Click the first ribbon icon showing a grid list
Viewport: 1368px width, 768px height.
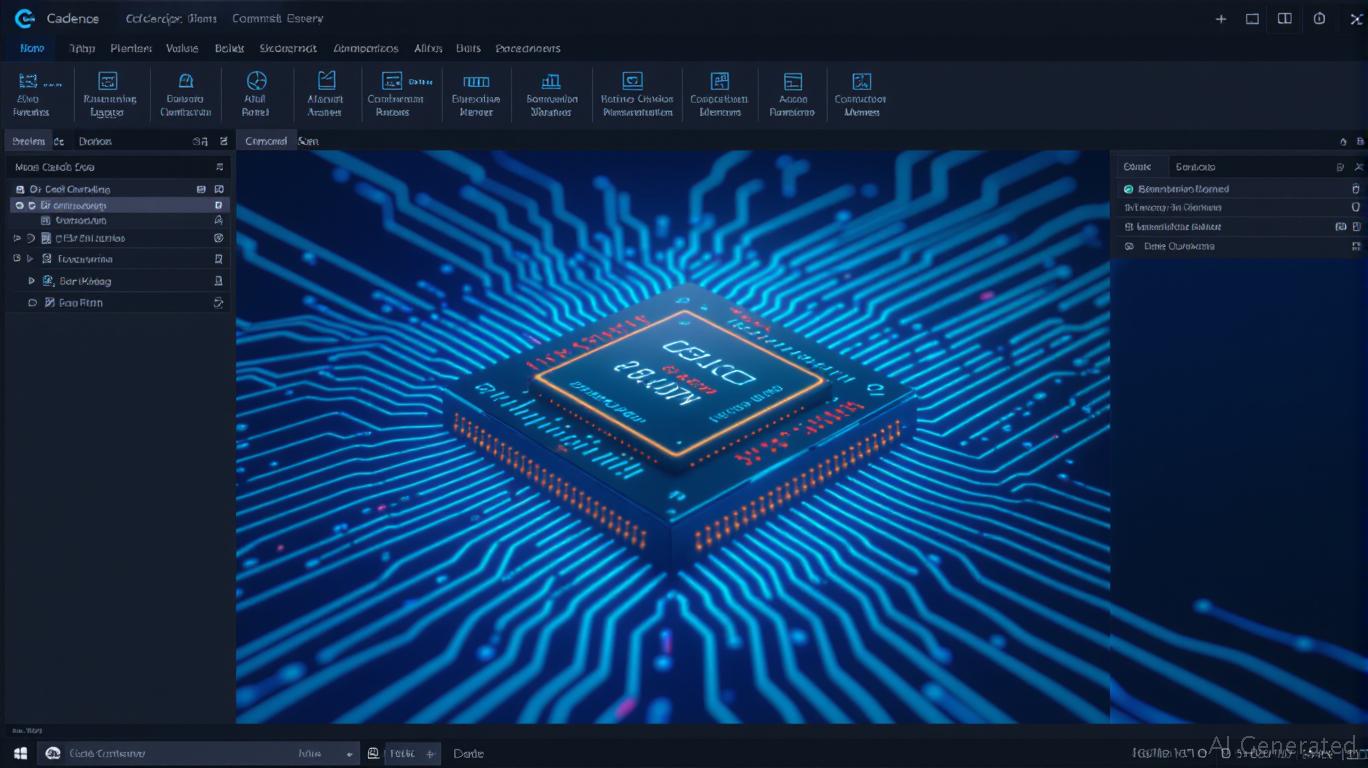coord(28,81)
